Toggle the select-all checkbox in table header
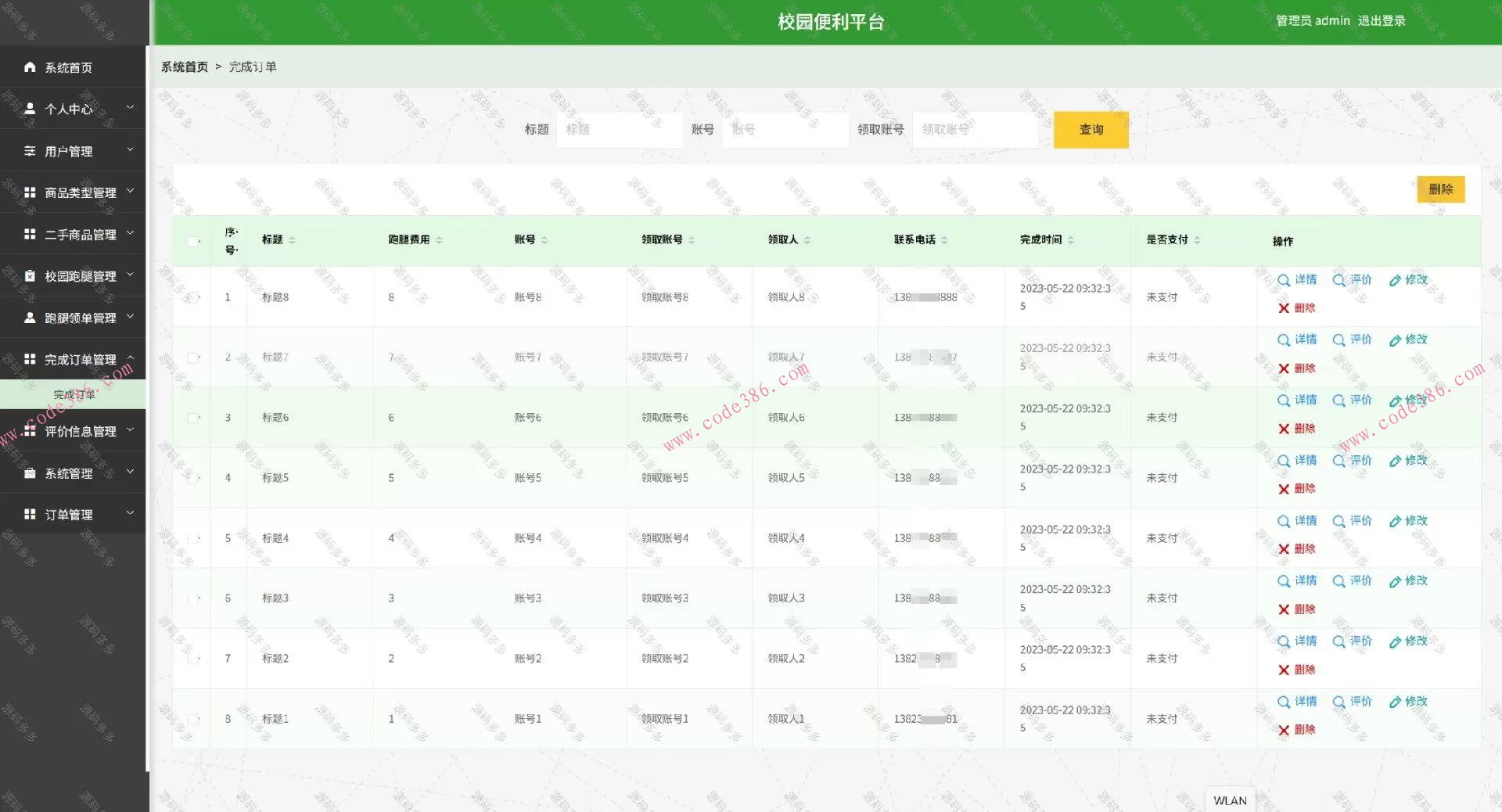This screenshot has width=1502, height=812. pyautogui.click(x=192, y=241)
